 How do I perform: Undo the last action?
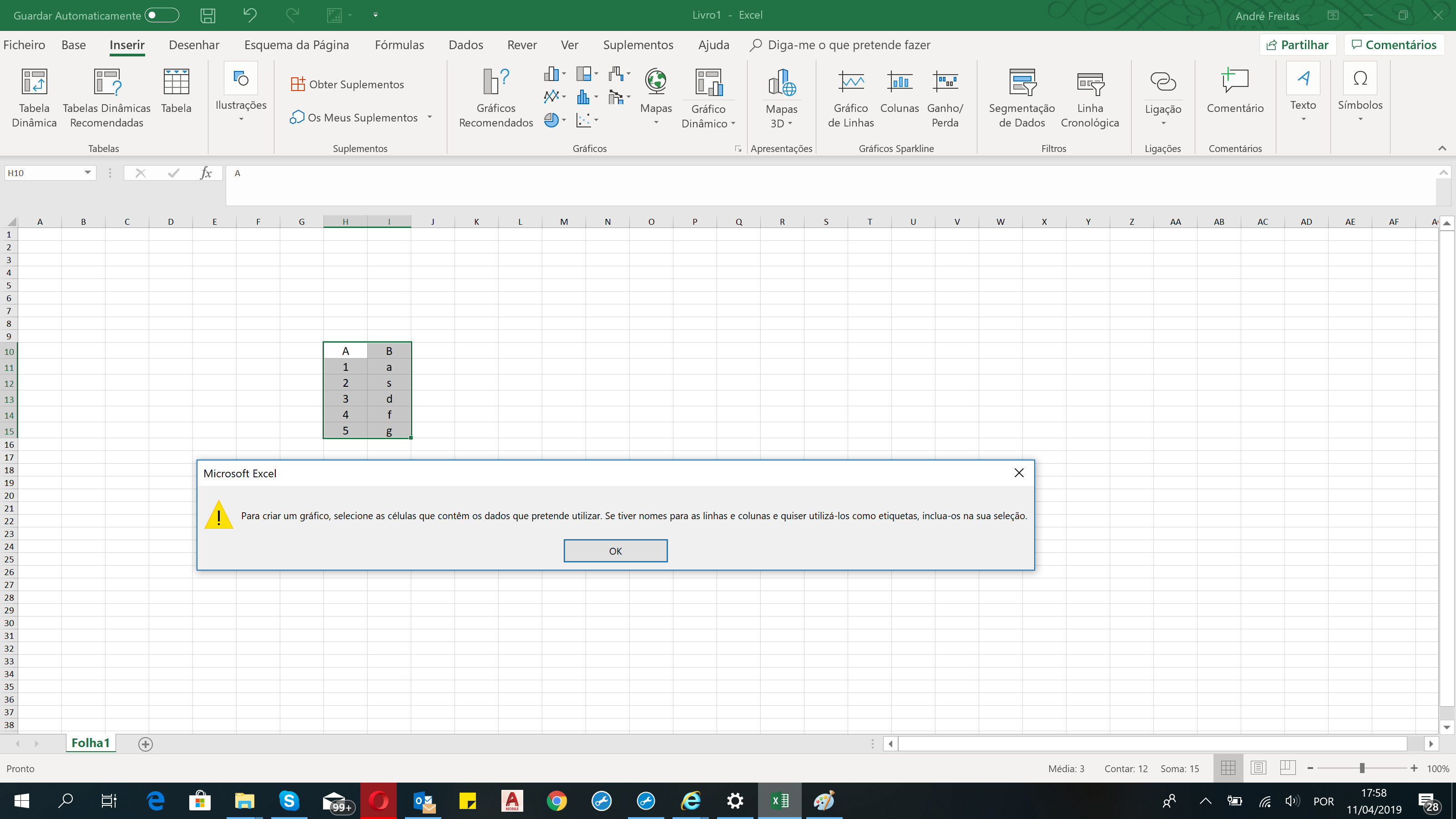click(x=249, y=15)
